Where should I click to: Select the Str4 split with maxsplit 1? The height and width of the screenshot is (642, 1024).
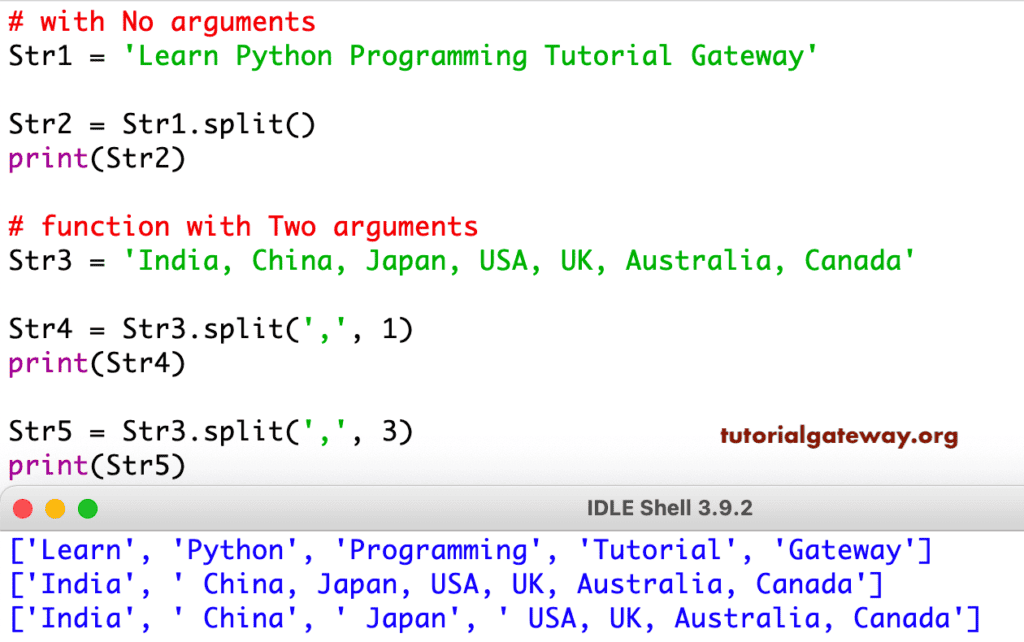coord(210,328)
